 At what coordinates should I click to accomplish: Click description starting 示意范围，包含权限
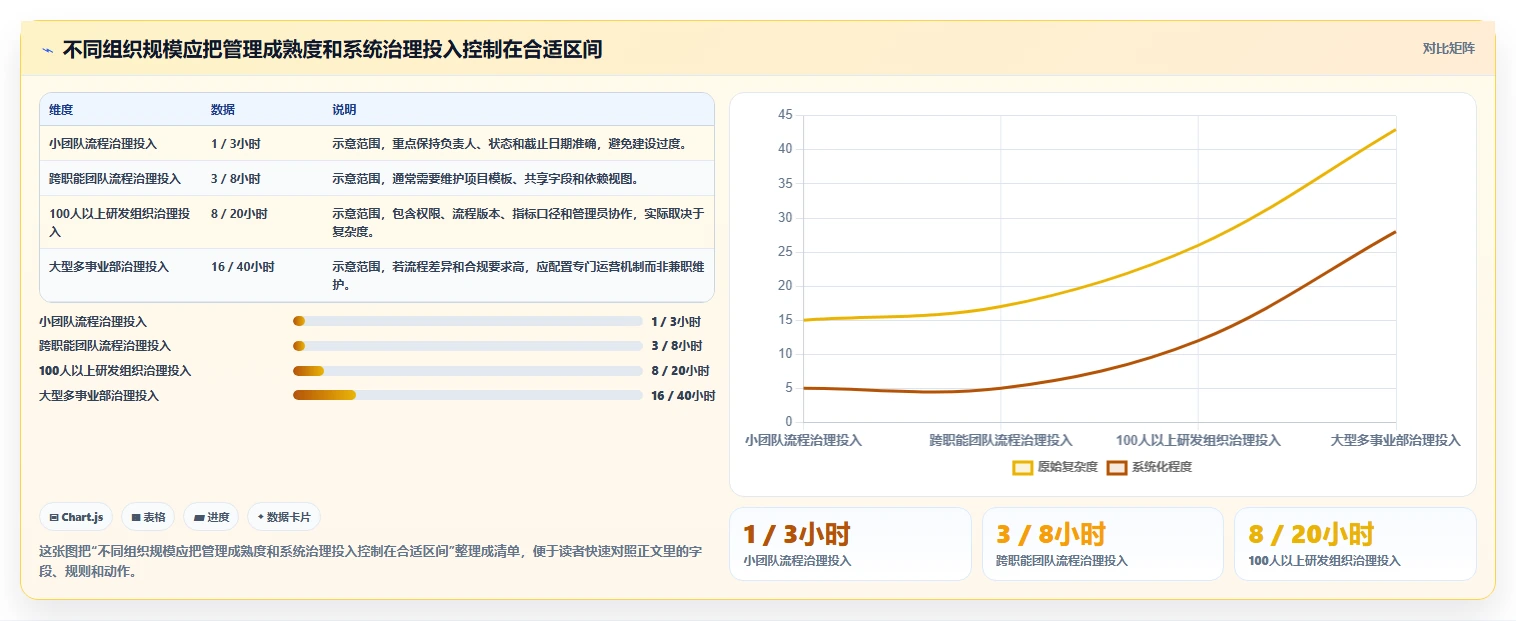[518, 222]
